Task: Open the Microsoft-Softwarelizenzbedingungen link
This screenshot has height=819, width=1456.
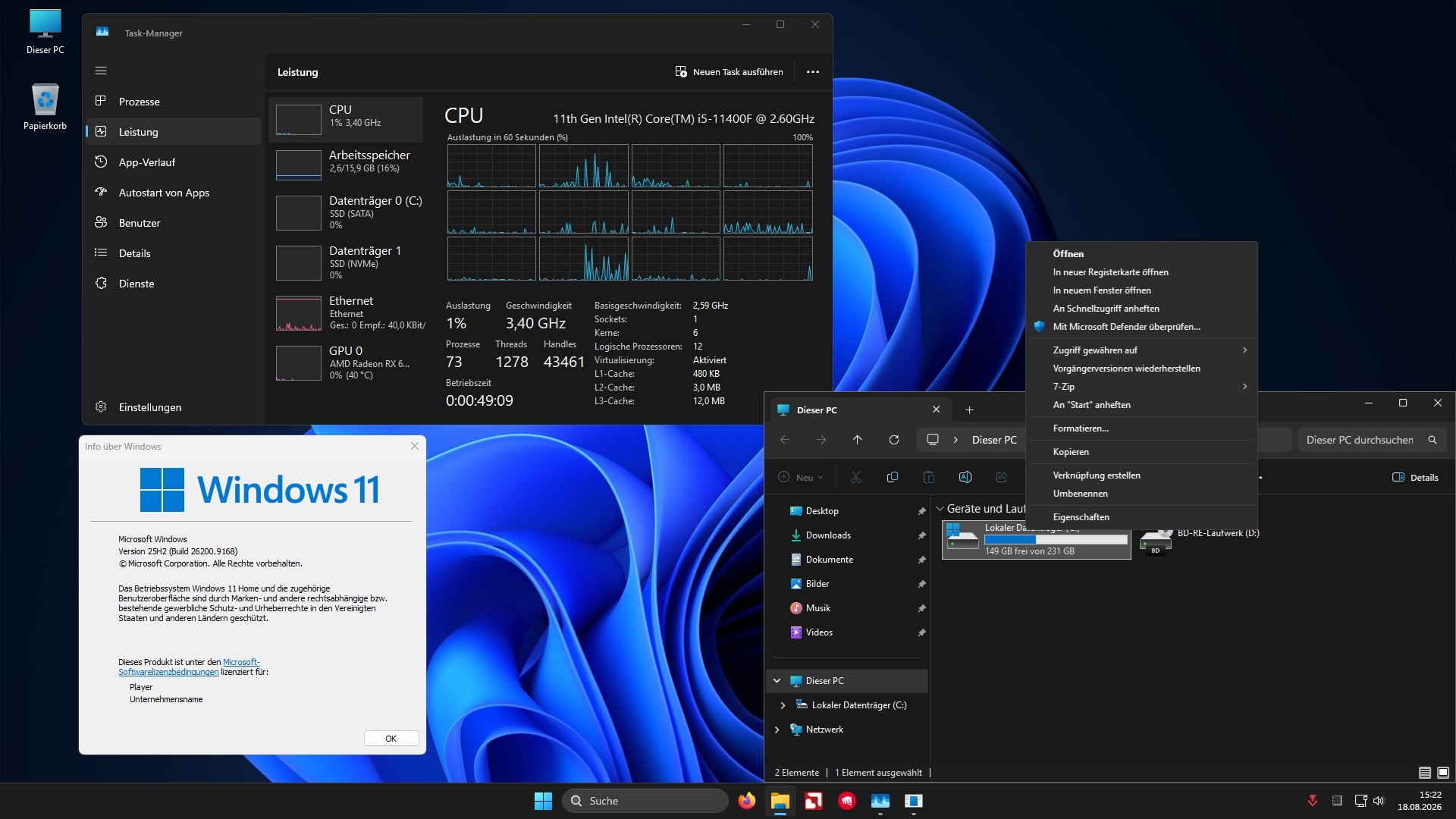Action: tap(189, 667)
